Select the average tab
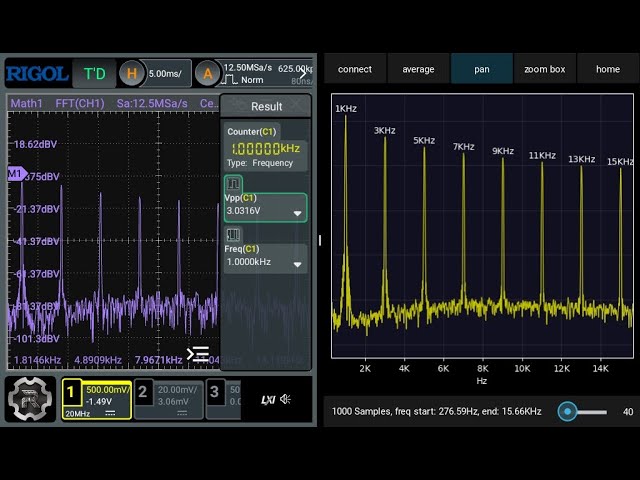 (x=418, y=69)
